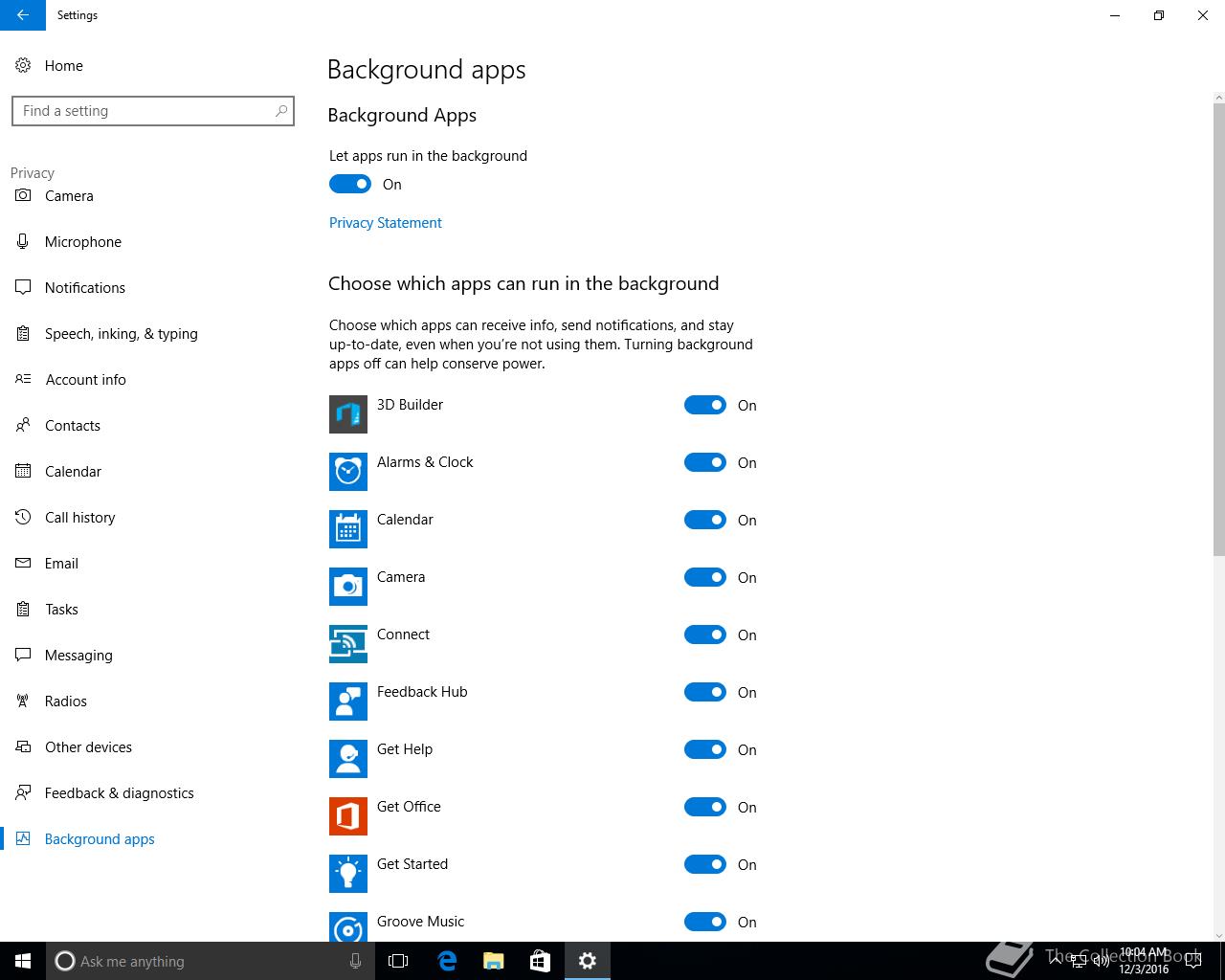
Task: Click the Camera app icon in list
Action: pyautogui.click(x=348, y=587)
